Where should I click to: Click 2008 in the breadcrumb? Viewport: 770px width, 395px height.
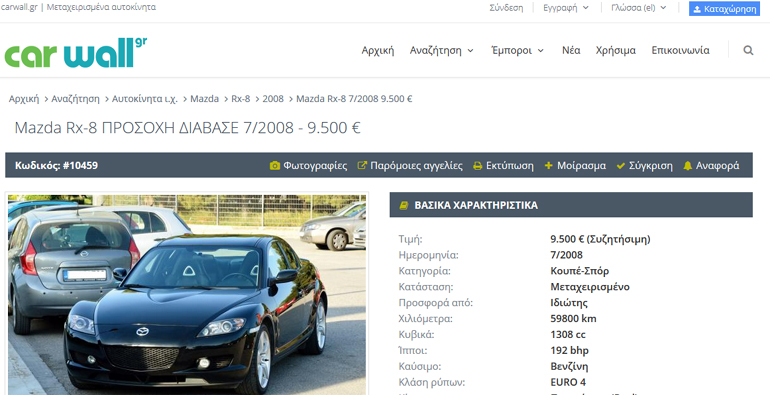tap(273, 99)
